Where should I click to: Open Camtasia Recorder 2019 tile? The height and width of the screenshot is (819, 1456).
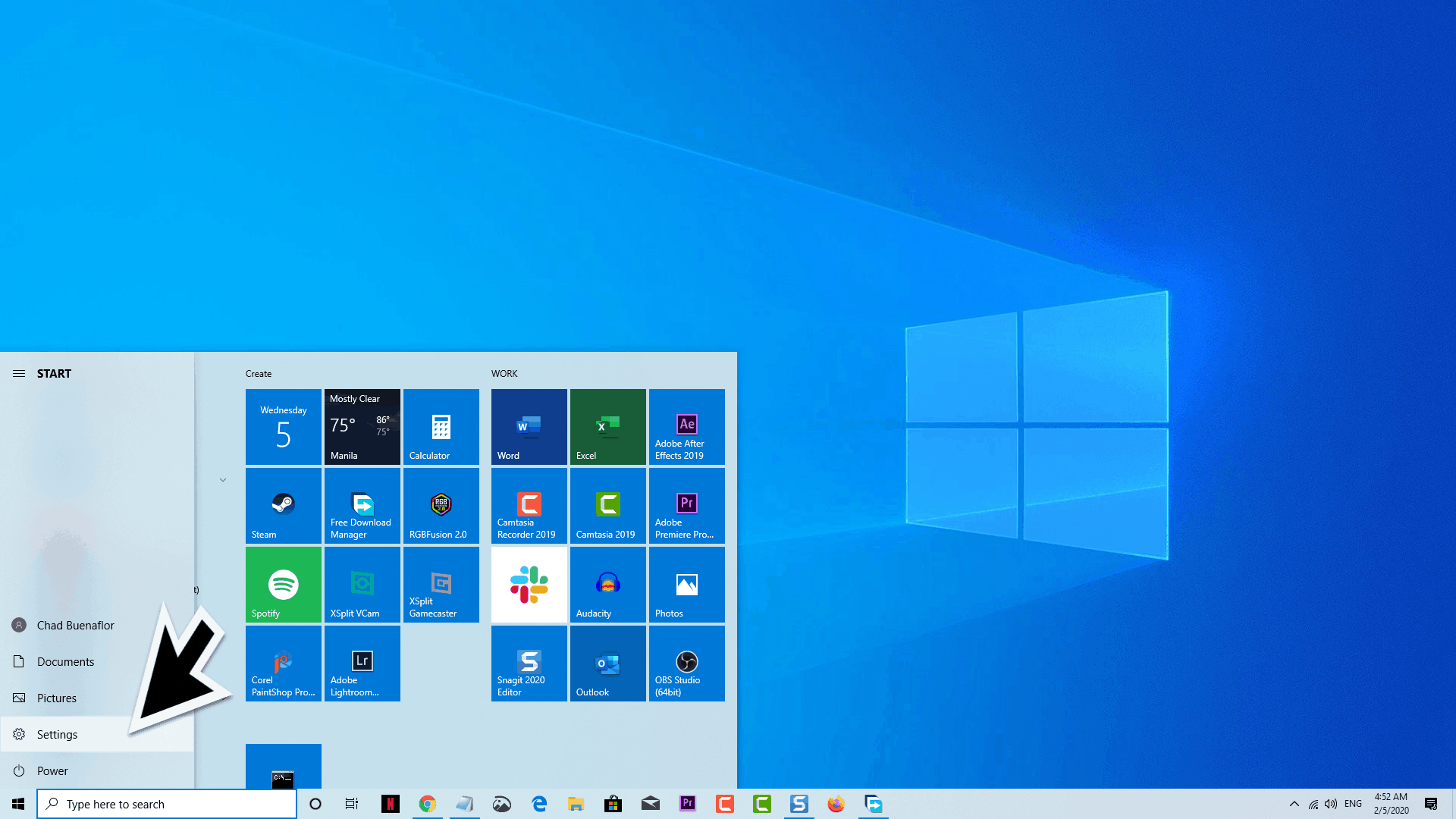pos(529,506)
